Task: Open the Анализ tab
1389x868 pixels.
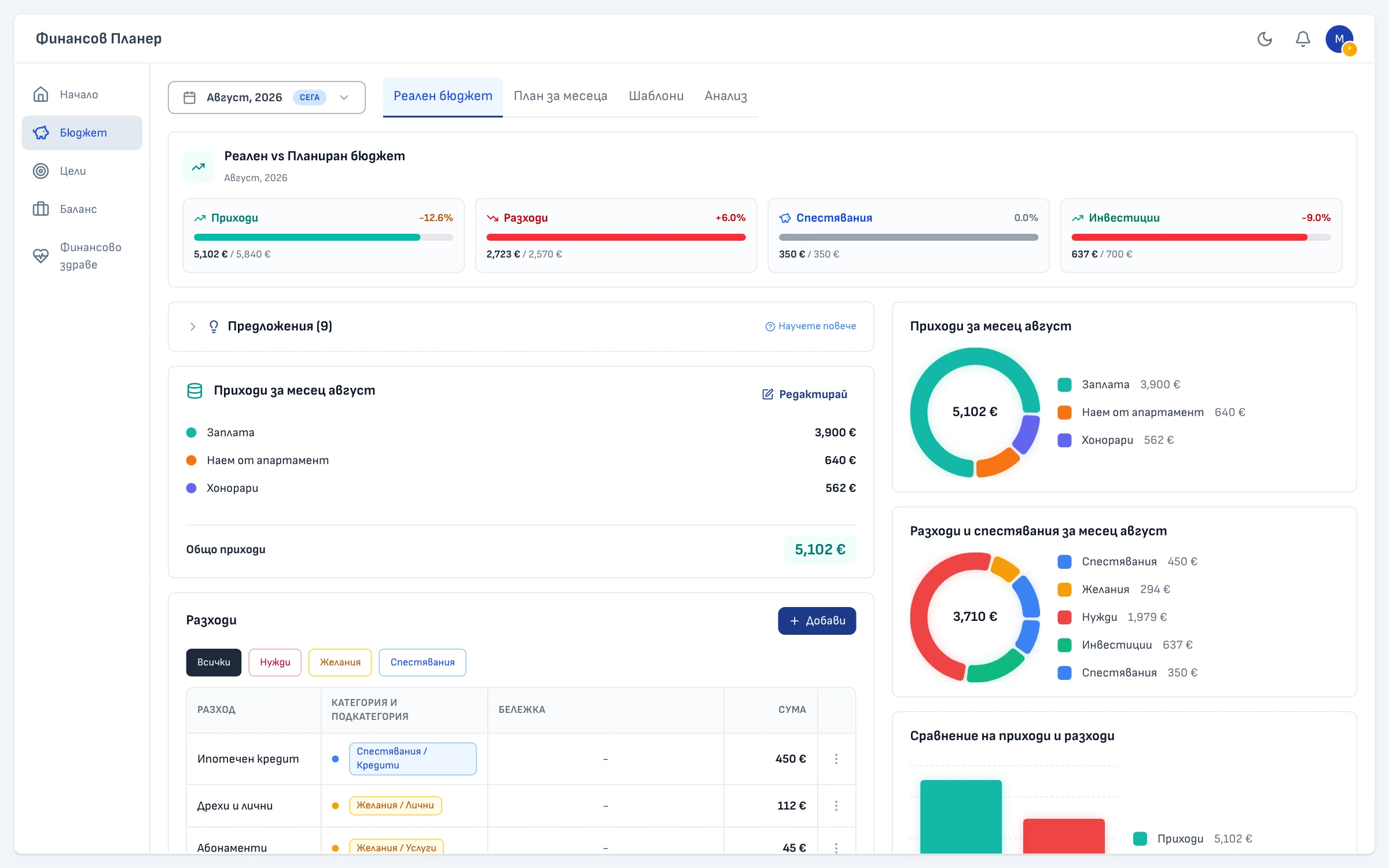Action: pyautogui.click(x=726, y=96)
